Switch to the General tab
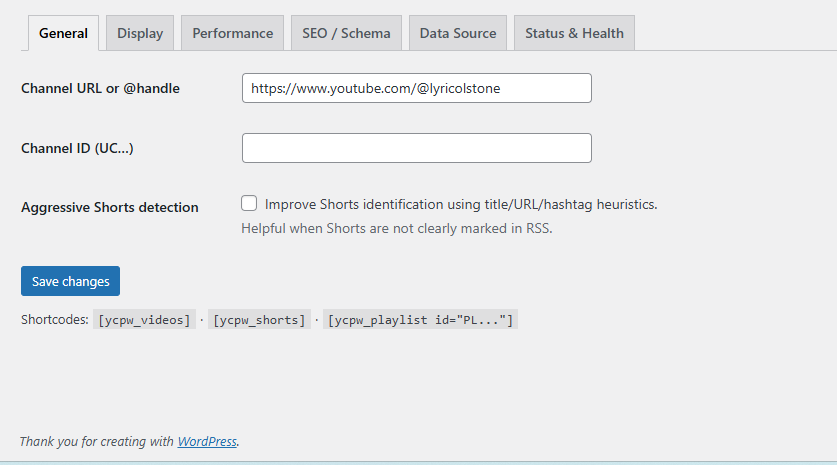 pyautogui.click(x=63, y=33)
